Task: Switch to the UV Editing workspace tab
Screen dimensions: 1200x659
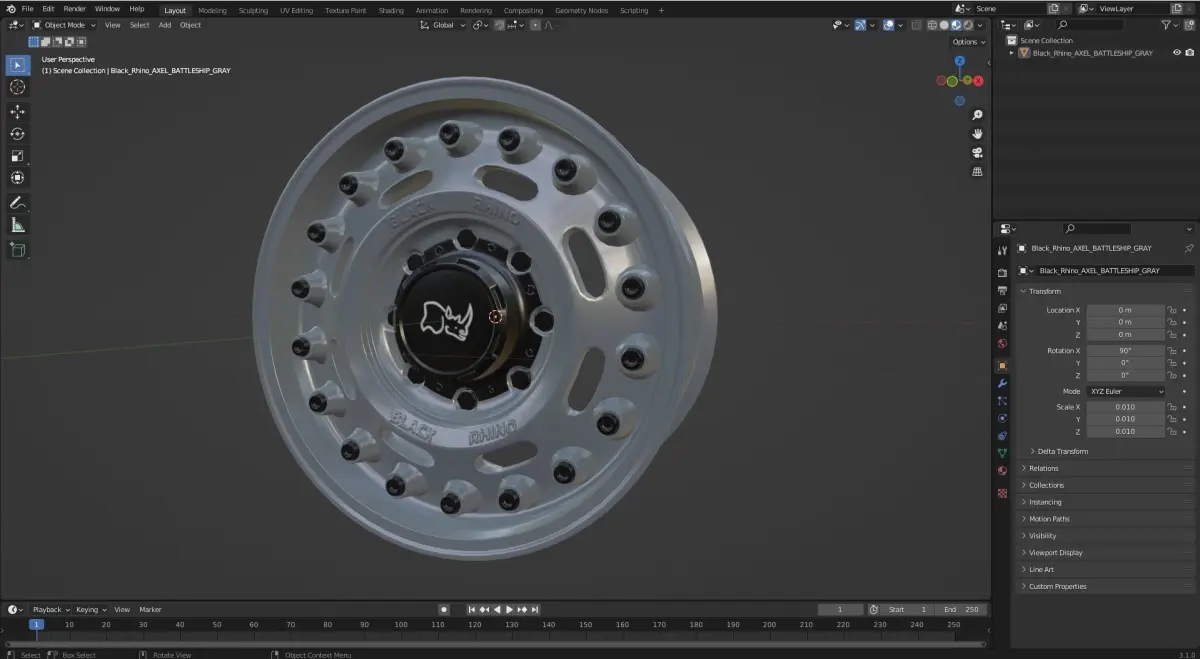Action: pos(296,10)
